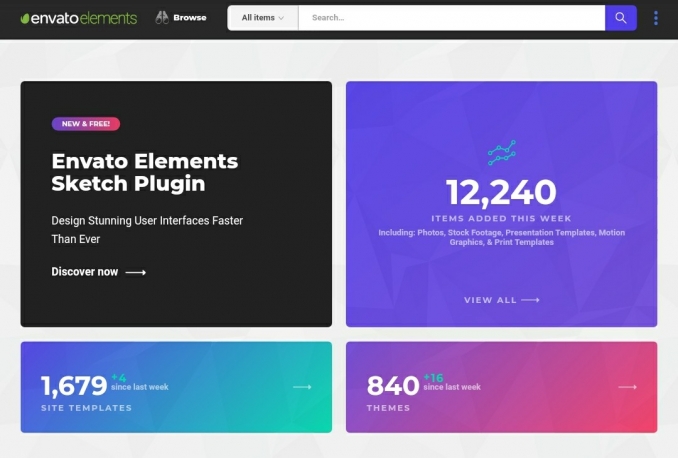Click the line chart icon above 12,240
This screenshot has width=678, height=458.
click(x=501, y=153)
